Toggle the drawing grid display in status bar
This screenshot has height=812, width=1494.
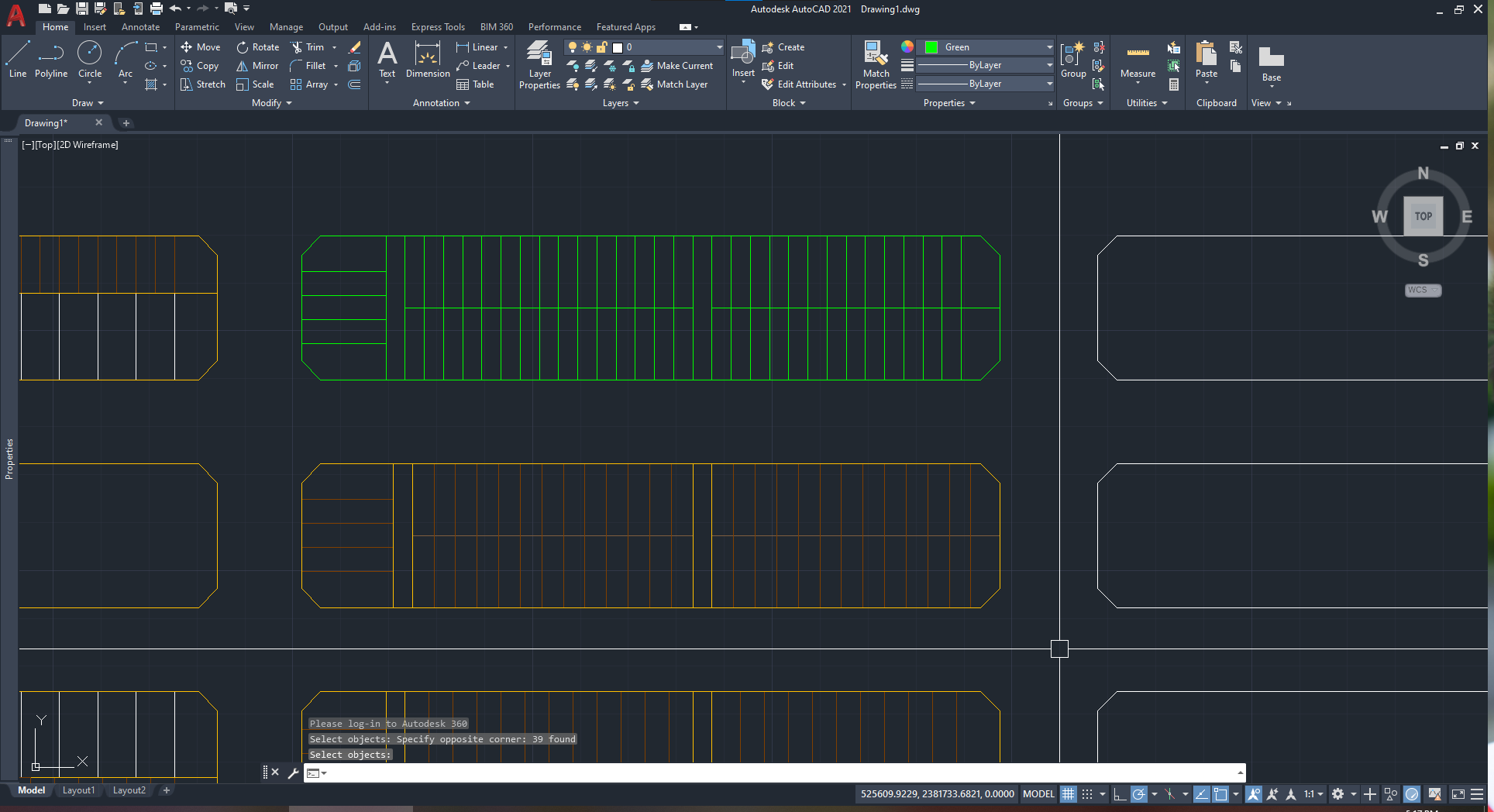pos(1069,794)
